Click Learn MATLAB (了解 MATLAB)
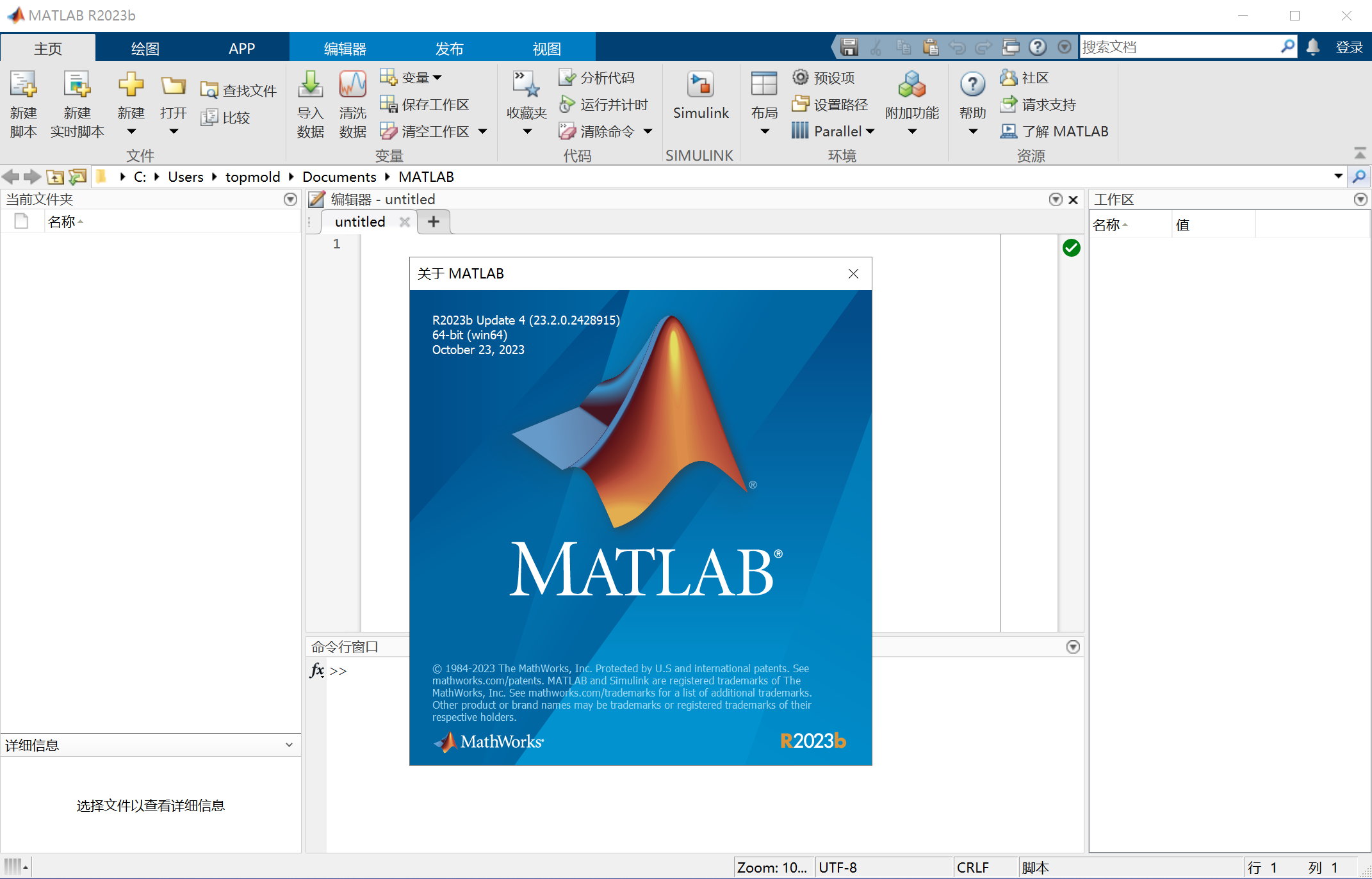The height and width of the screenshot is (879, 1372). [x=1054, y=131]
